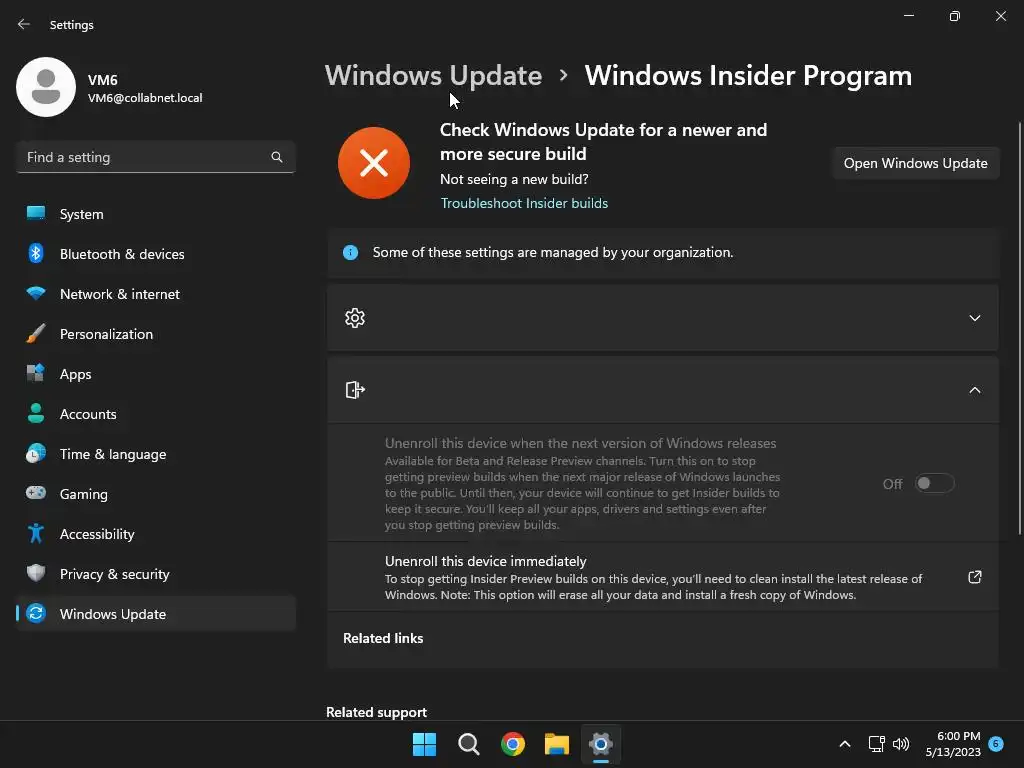Click the search magnifier in Find a setting

(x=277, y=157)
